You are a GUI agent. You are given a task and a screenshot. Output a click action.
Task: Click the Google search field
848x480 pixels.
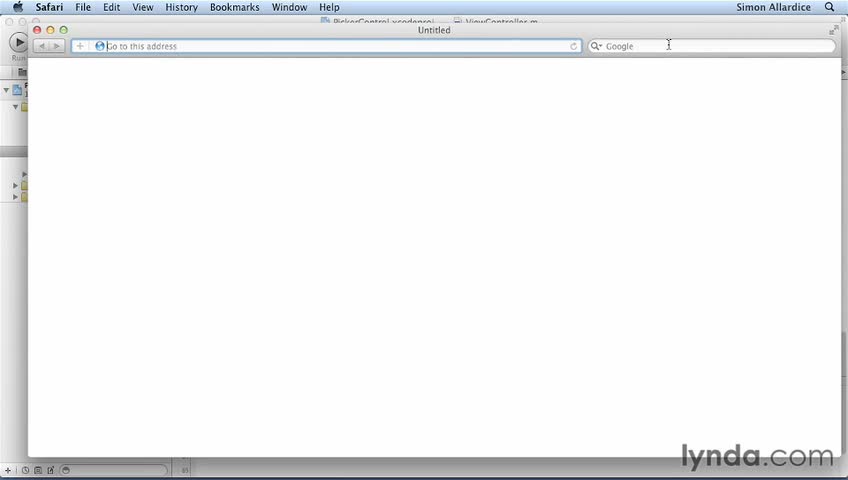click(712, 46)
